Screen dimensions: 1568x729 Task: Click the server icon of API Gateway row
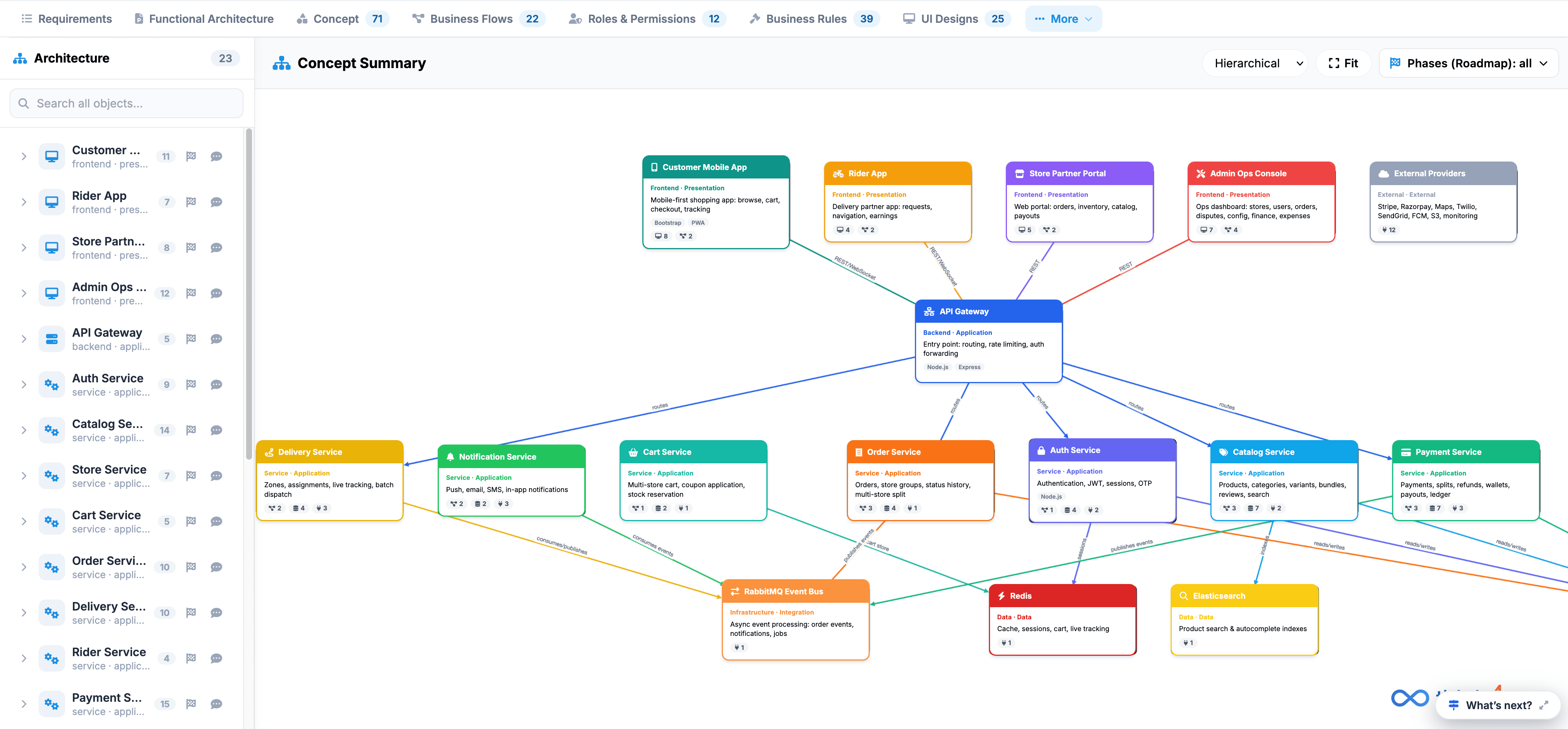tap(52, 339)
